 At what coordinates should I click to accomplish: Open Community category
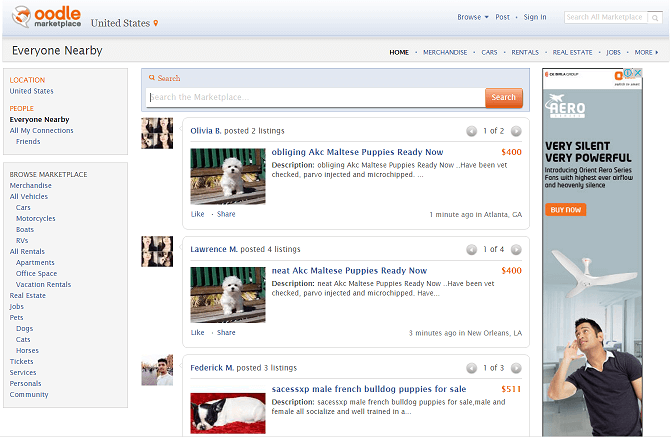tap(29, 395)
